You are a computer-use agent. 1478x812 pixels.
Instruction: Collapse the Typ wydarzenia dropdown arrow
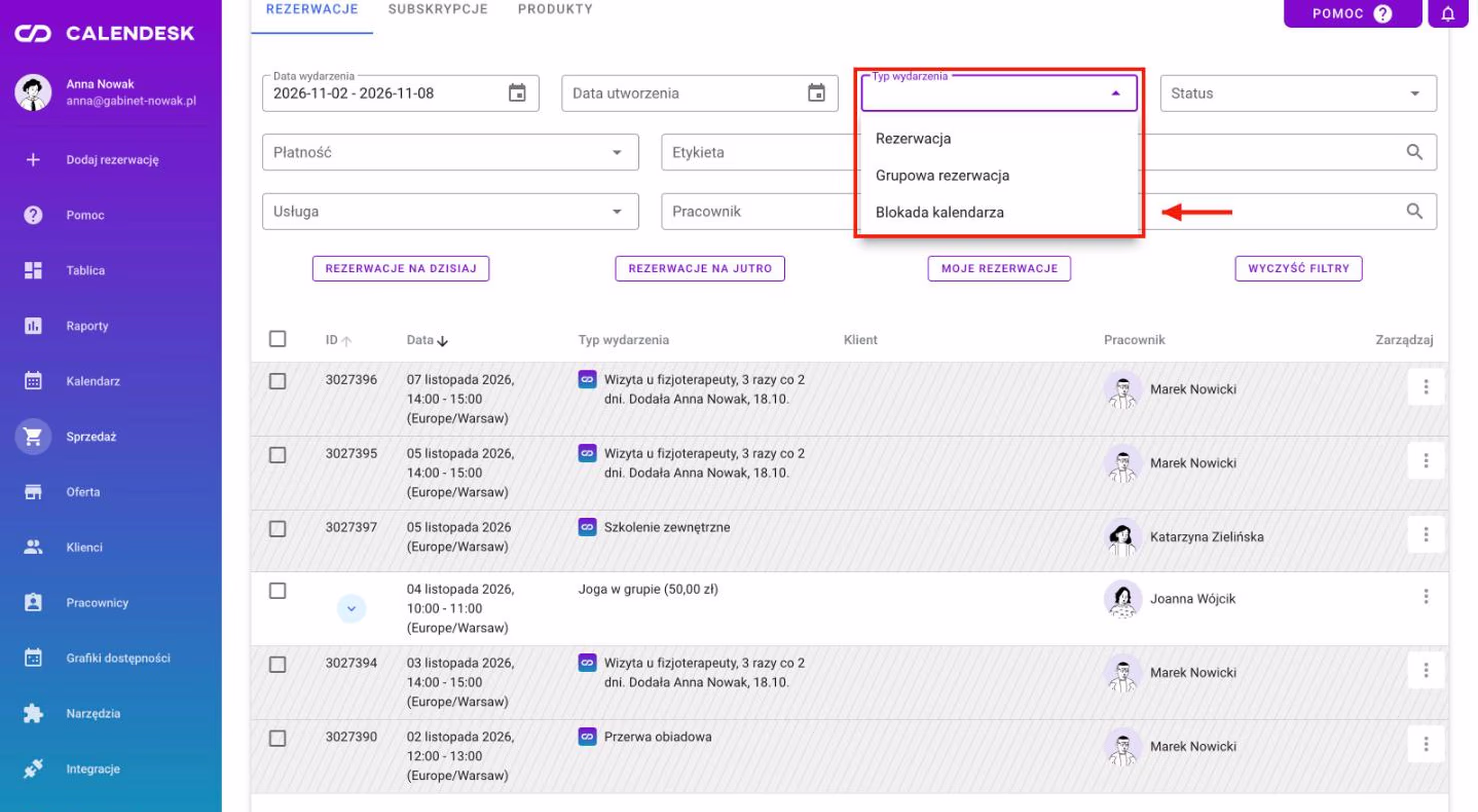pos(1116,93)
